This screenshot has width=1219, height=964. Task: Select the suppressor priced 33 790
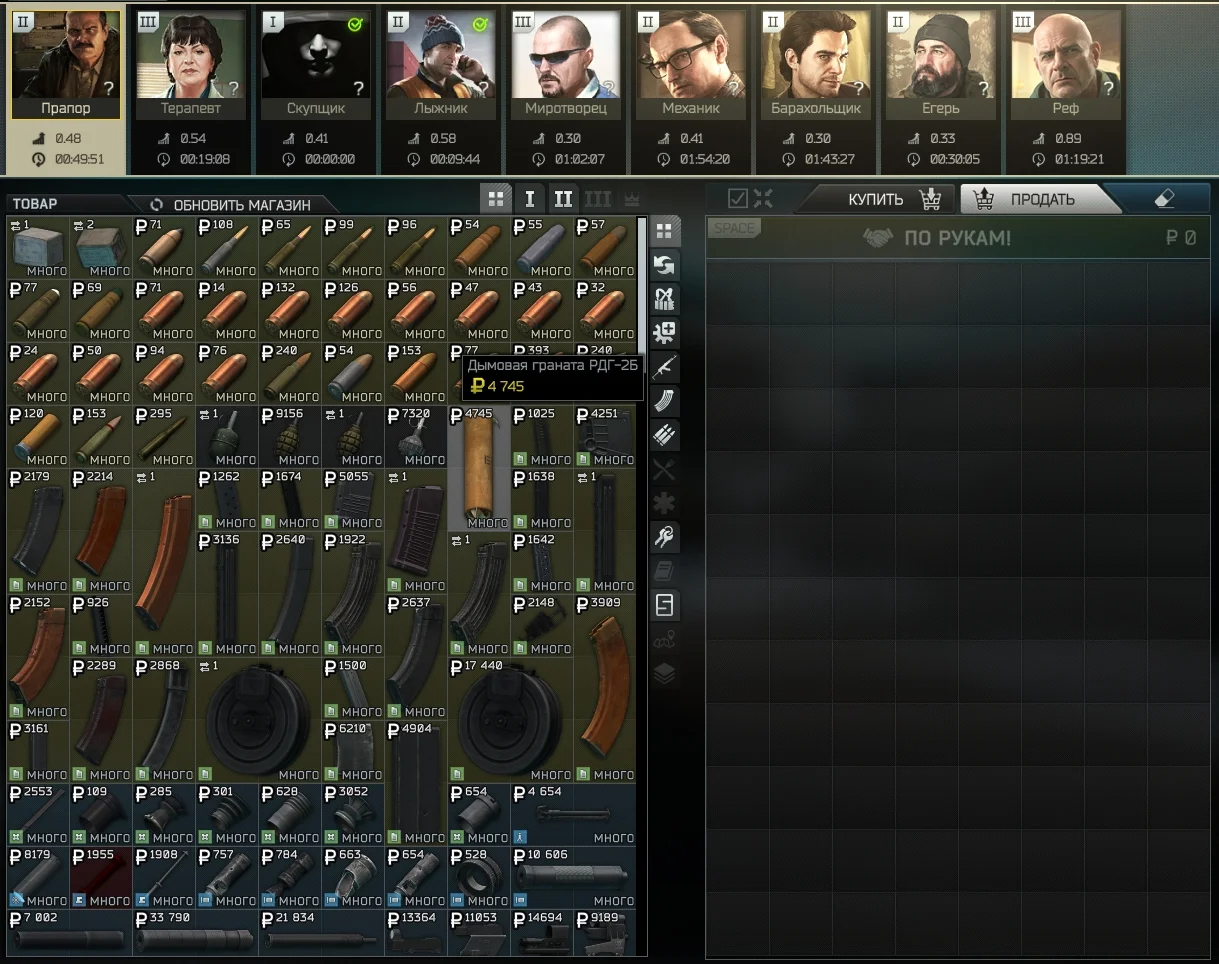pos(196,933)
